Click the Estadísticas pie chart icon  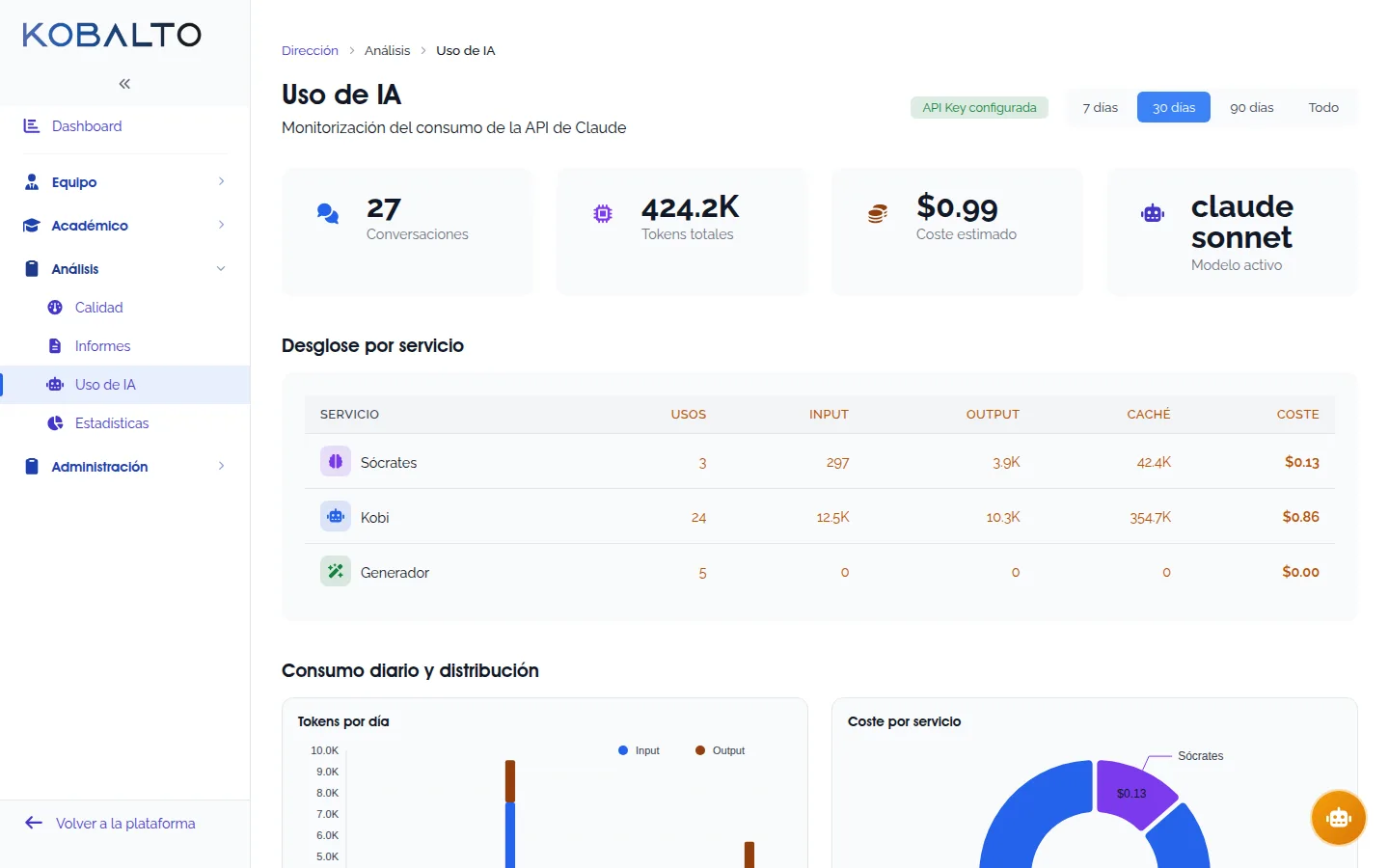tap(55, 423)
